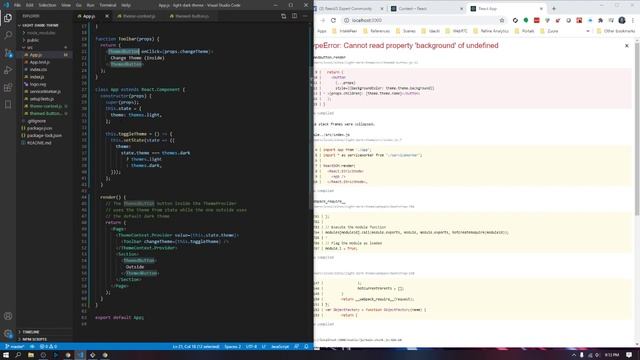Open the Manage gear in VS Code
This screenshot has width=640, height=360.
8,333
